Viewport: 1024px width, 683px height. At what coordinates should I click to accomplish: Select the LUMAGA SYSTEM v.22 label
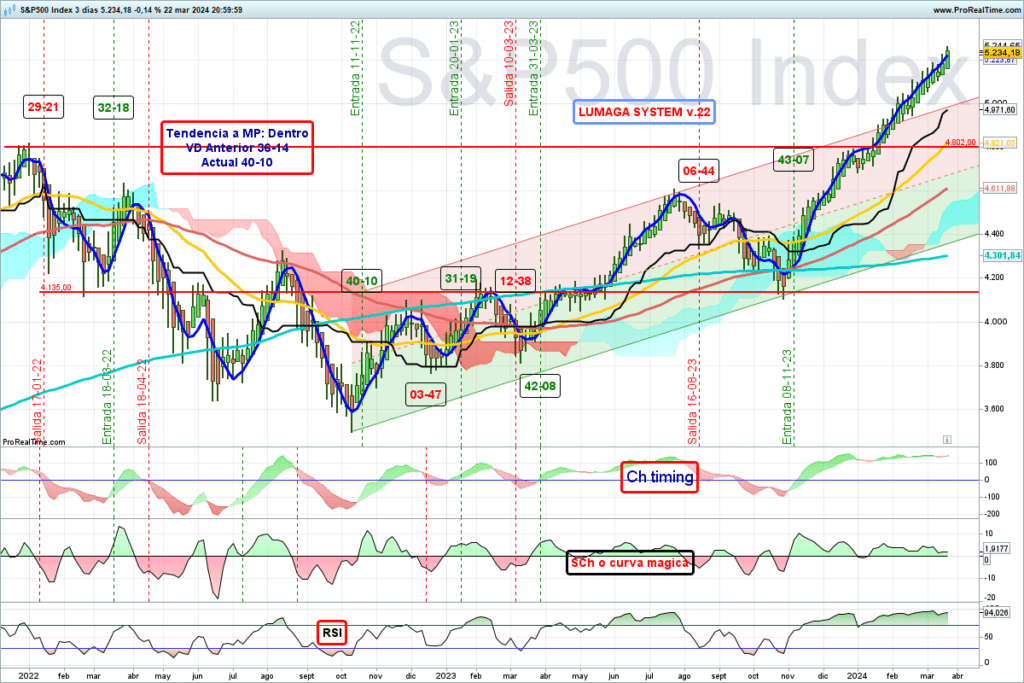644,112
